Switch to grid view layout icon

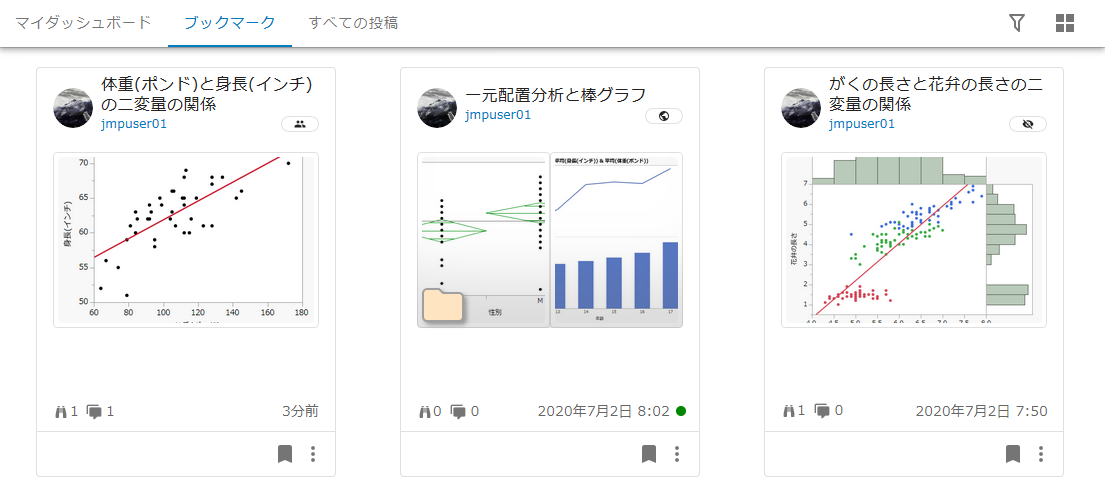pyautogui.click(x=1065, y=23)
